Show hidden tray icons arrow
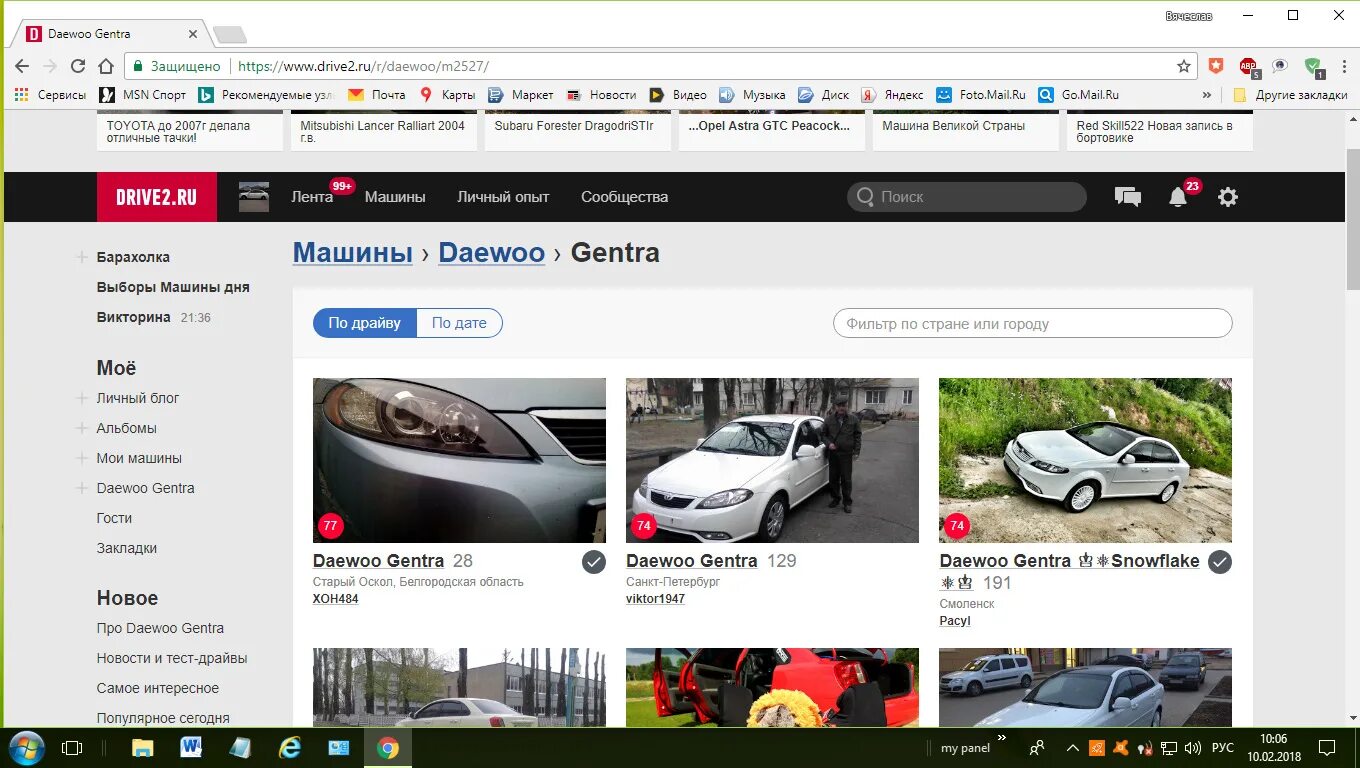1360x768 pixels. (1072, 748)
